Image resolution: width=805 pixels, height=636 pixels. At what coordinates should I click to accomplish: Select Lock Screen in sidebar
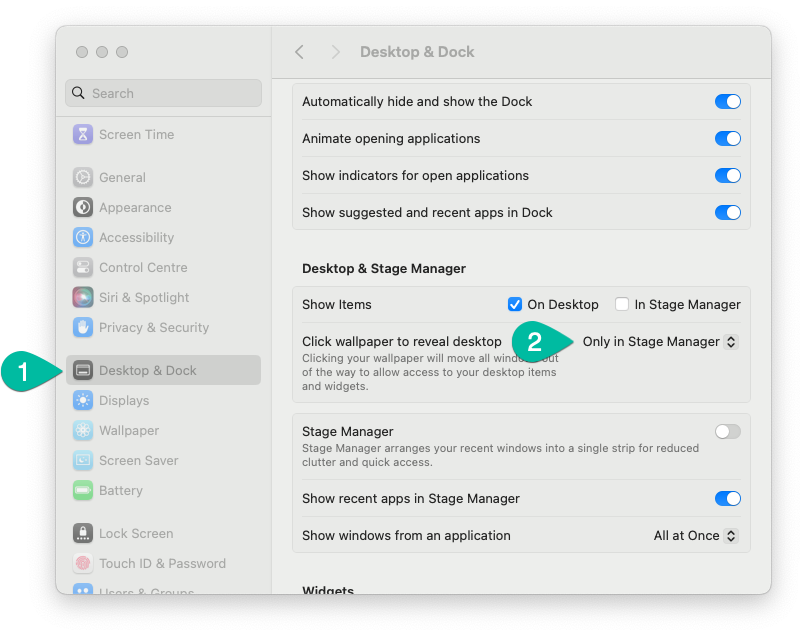(164, 533)
